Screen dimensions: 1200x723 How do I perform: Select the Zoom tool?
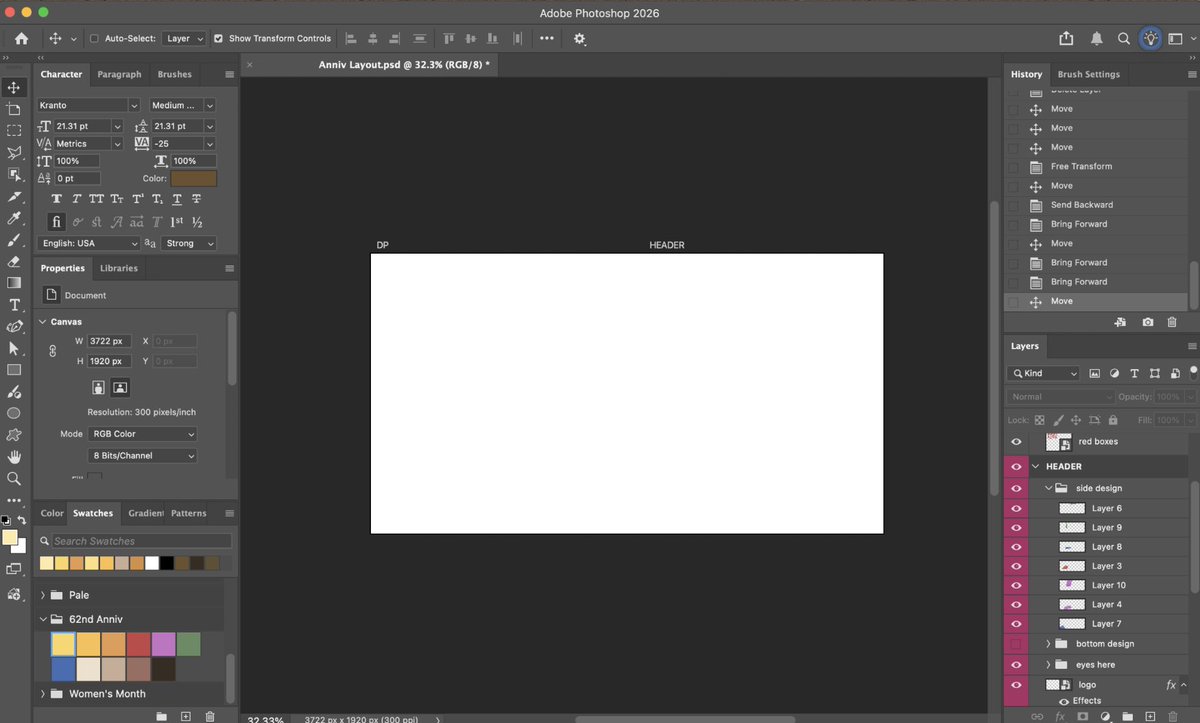14,479
